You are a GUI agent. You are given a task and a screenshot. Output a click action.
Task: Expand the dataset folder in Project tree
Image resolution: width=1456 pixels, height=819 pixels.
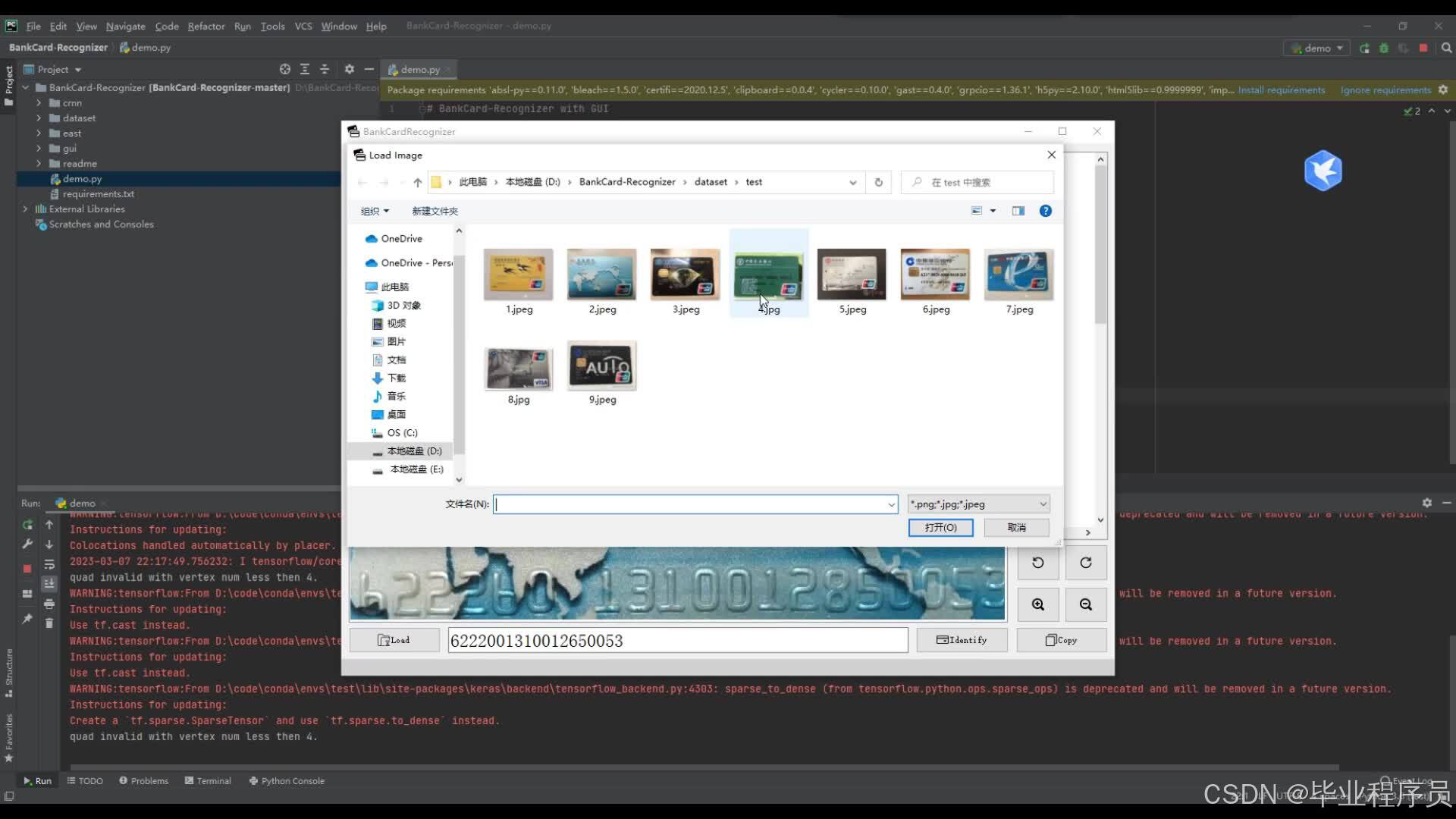pyautogui.click(x=39, y=118)
